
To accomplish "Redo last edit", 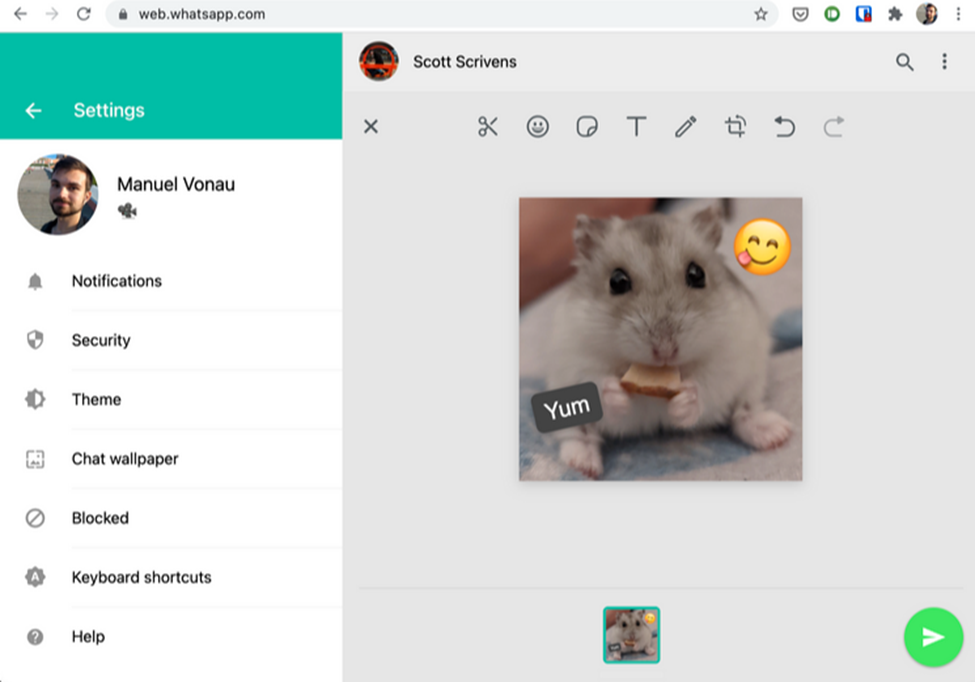I will pyautogui.click(x=834, y=127).
